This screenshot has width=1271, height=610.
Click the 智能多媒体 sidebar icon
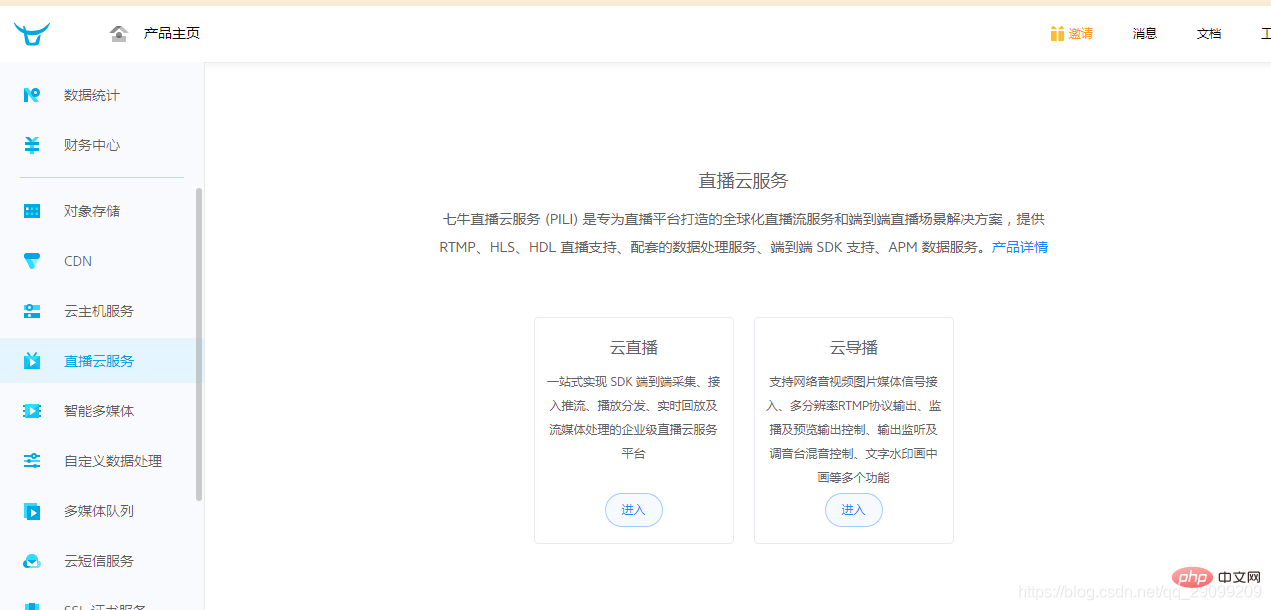point(31,410)
